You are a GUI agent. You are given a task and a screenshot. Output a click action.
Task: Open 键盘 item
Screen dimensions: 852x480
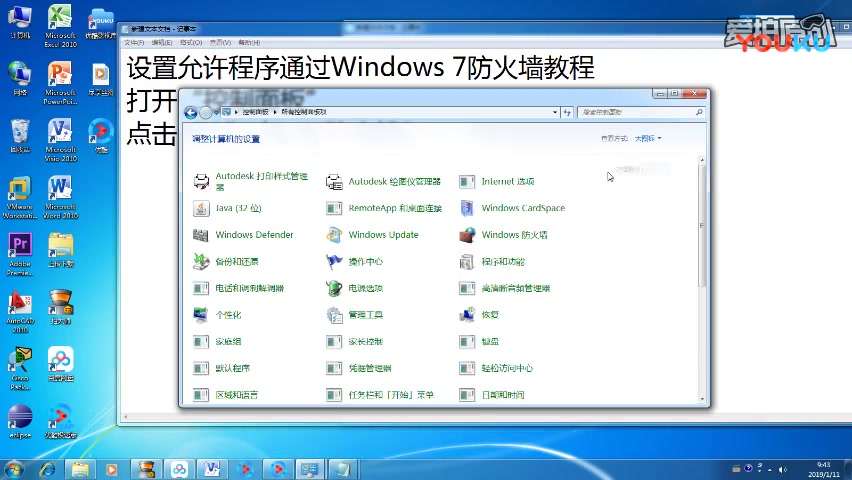click(x=479, y=341)
